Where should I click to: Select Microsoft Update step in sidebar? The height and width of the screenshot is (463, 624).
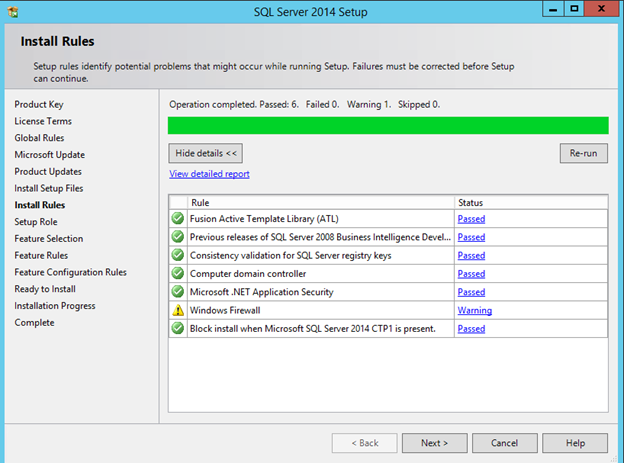click(50, 154)
